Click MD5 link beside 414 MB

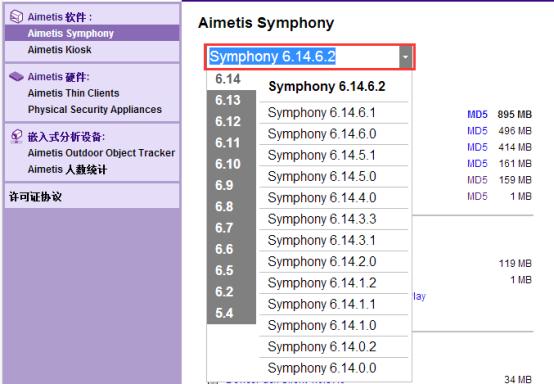(477, 147)
